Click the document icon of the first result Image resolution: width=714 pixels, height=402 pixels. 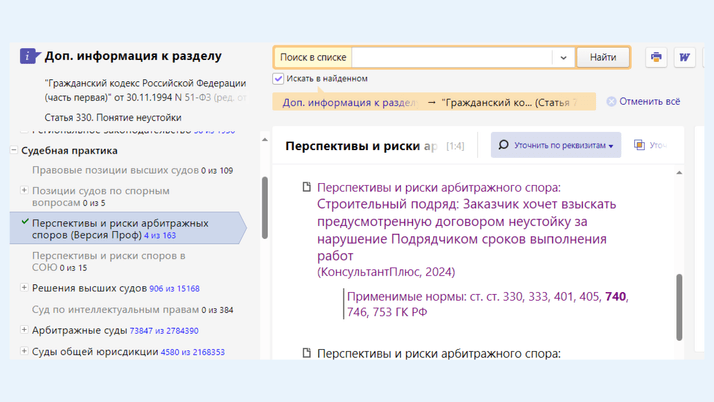tap(307, 187)
